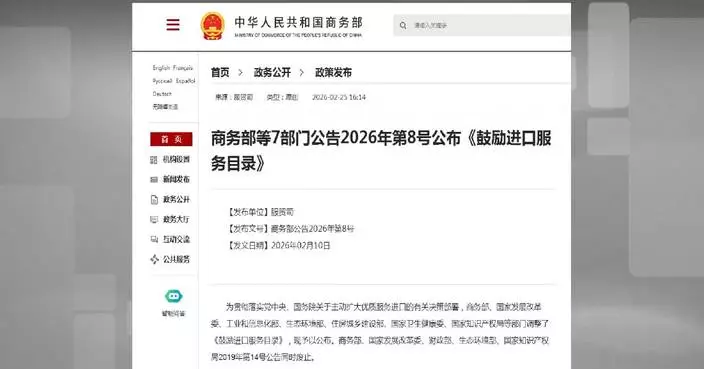Click the national emblem logo
The image size is (704, 369).
point(212,26)
